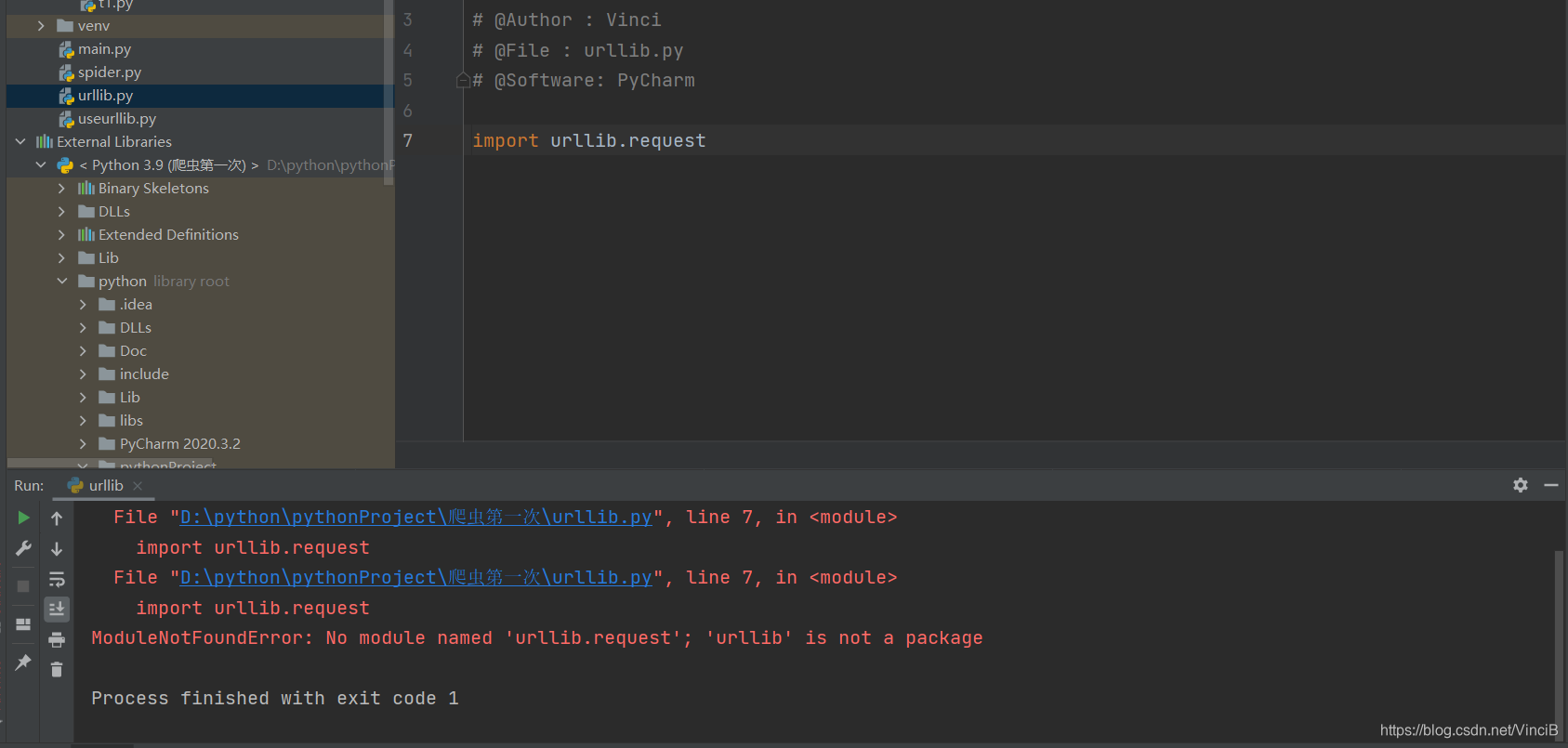This screenshot has height=748, width=1568.
Task: Expand the .idea folder
Action: pos(83,305)
